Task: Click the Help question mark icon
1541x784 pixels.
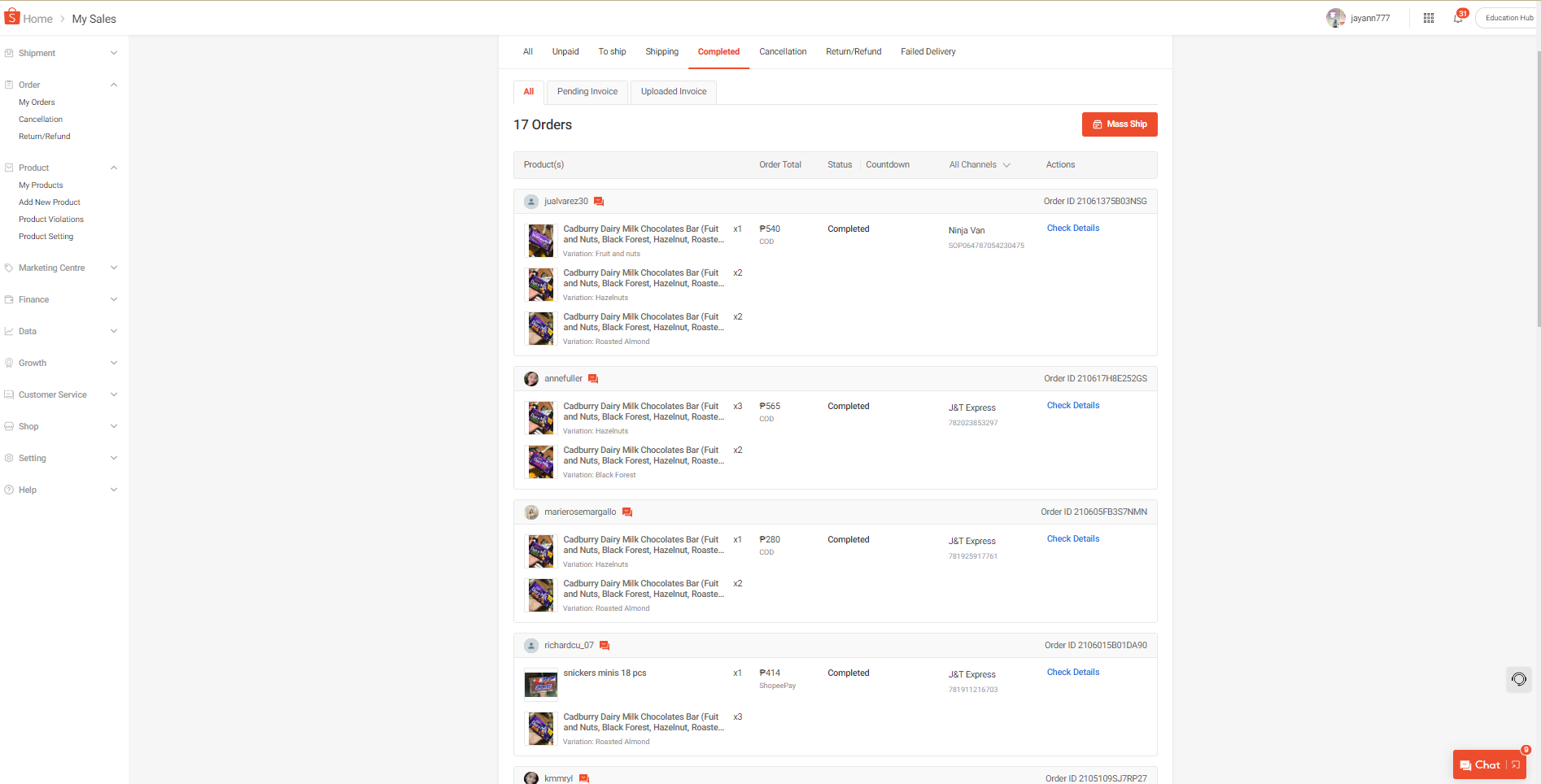Action: pyautogui.click(x=9, y=490)
